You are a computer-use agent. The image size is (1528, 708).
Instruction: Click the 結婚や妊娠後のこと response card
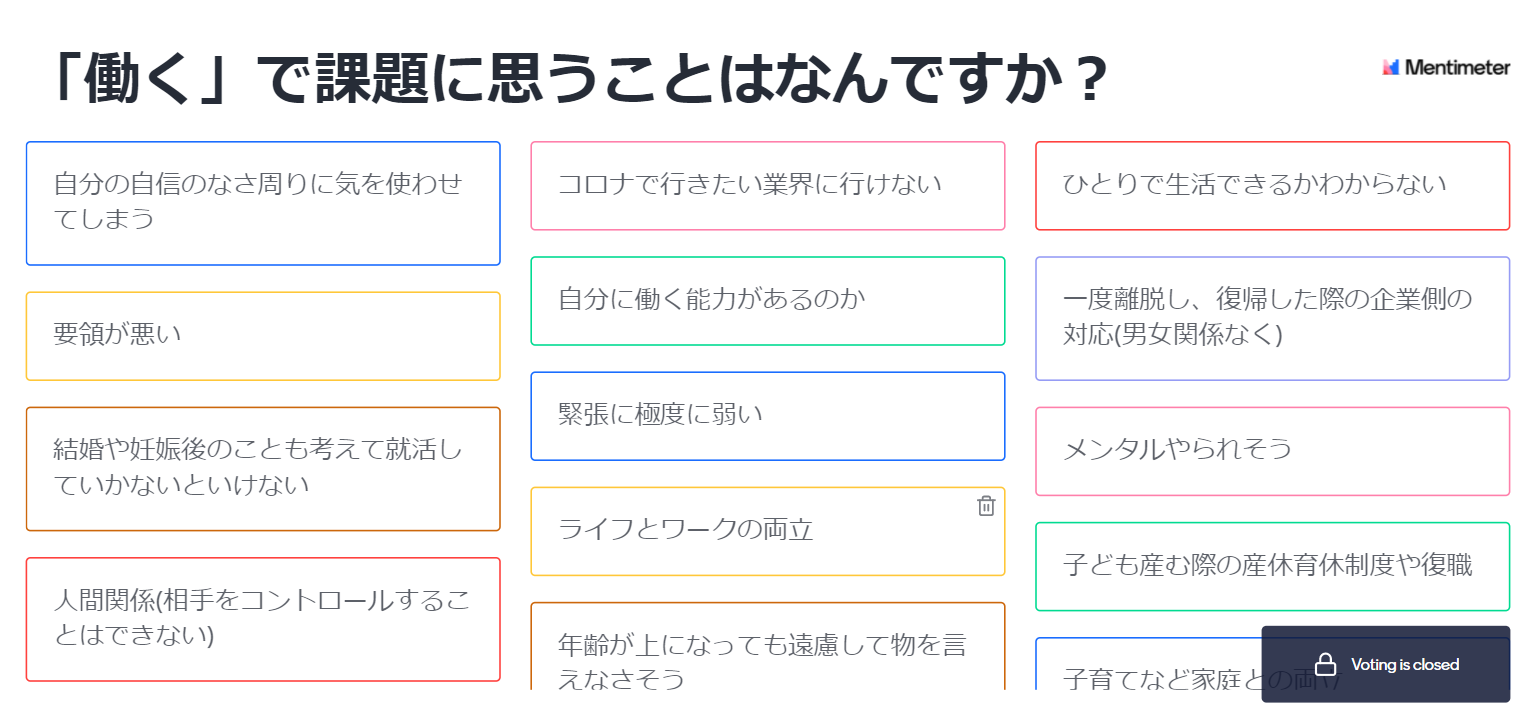click(x=263, y=469)
